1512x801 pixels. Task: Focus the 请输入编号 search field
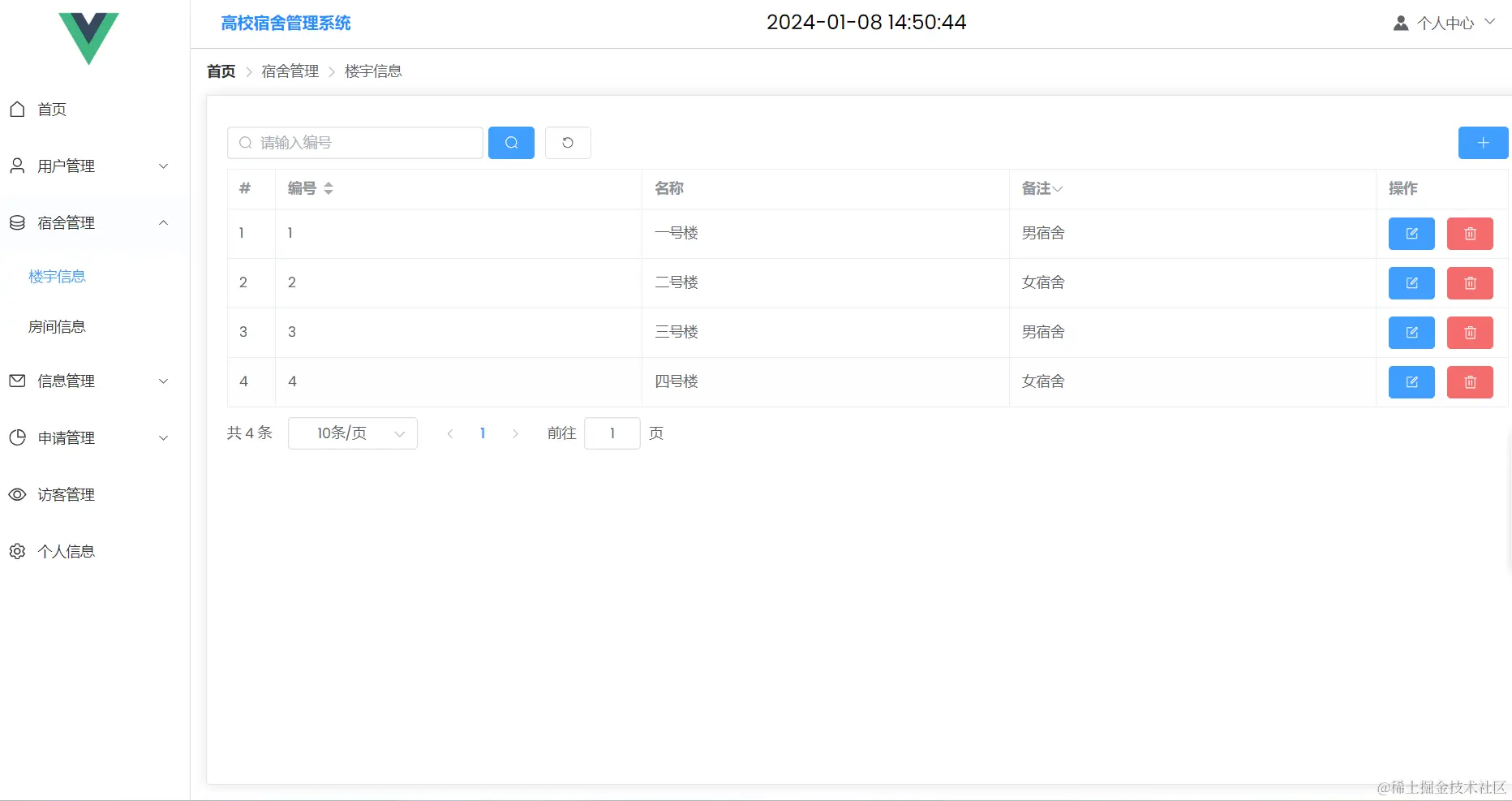355,143
